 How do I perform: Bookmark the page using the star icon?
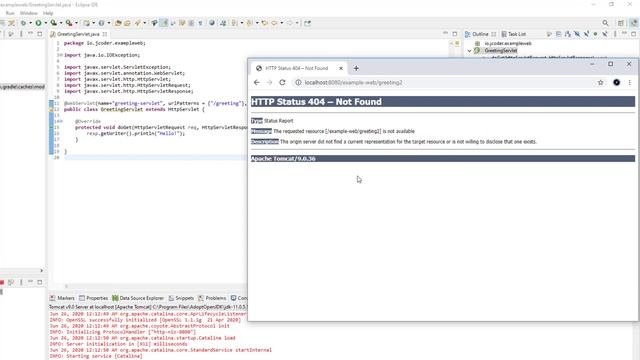click(x=600, y=82)
